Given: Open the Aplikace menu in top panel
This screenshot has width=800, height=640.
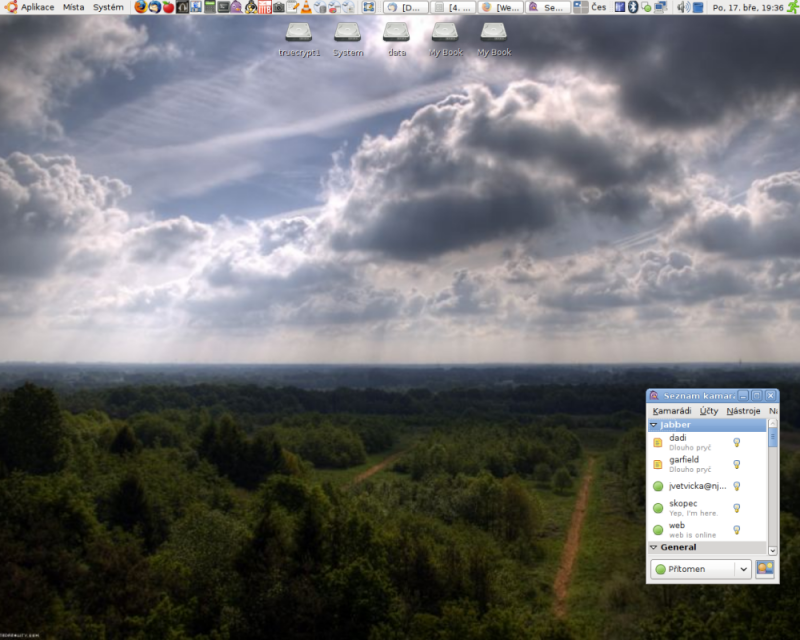Looking at the screenshot, I should pyautogui.click(x=30, y=7).
